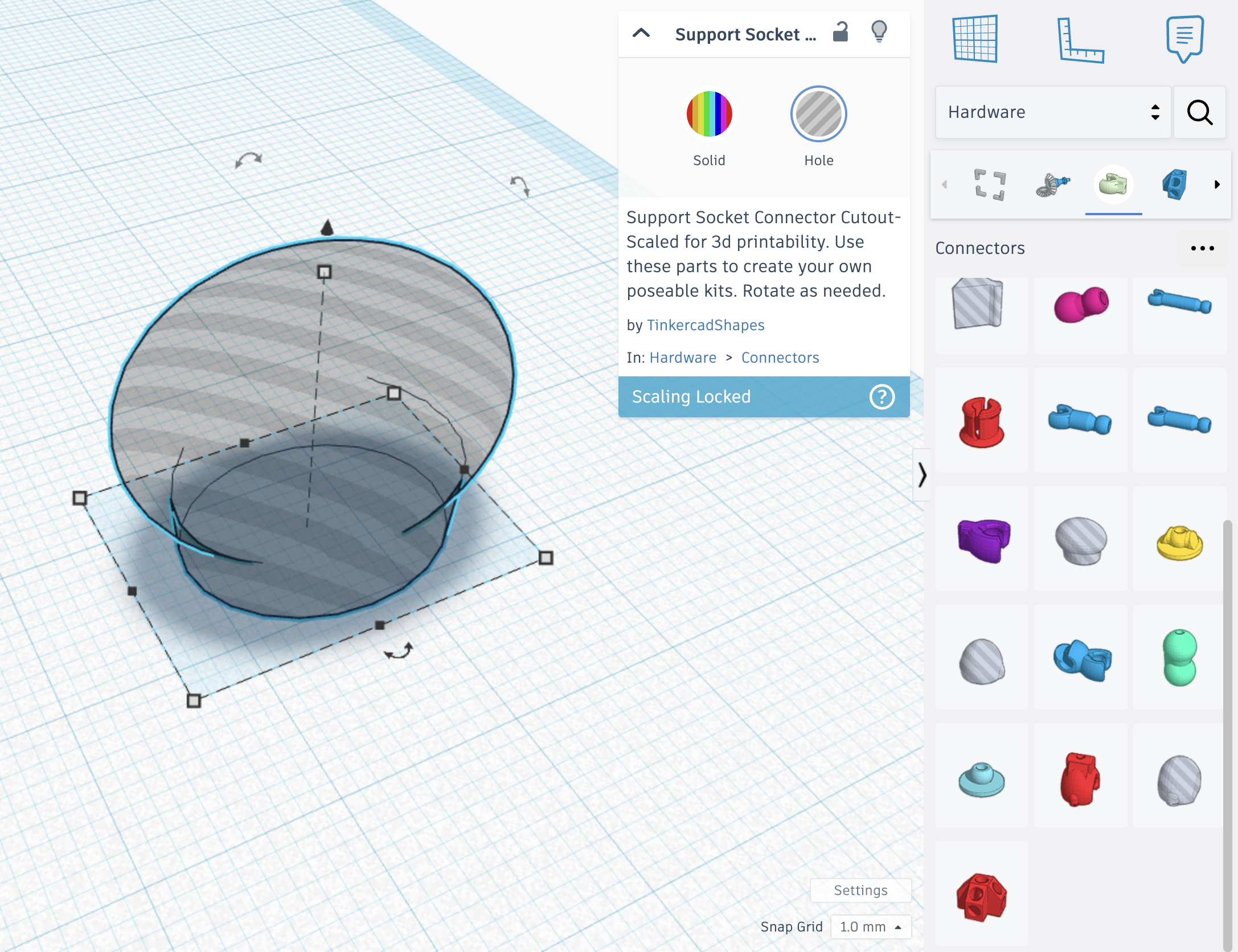Open the notes tool icon
The width and height of the screenshot is (1238, 952).
click(1184, 39)
